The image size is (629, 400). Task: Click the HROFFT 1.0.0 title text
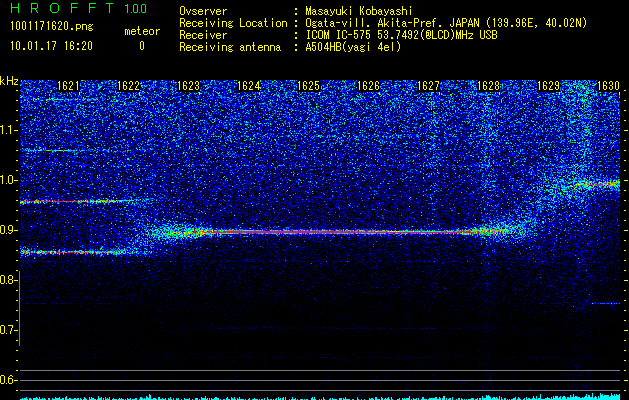click(x=78, y=8)
